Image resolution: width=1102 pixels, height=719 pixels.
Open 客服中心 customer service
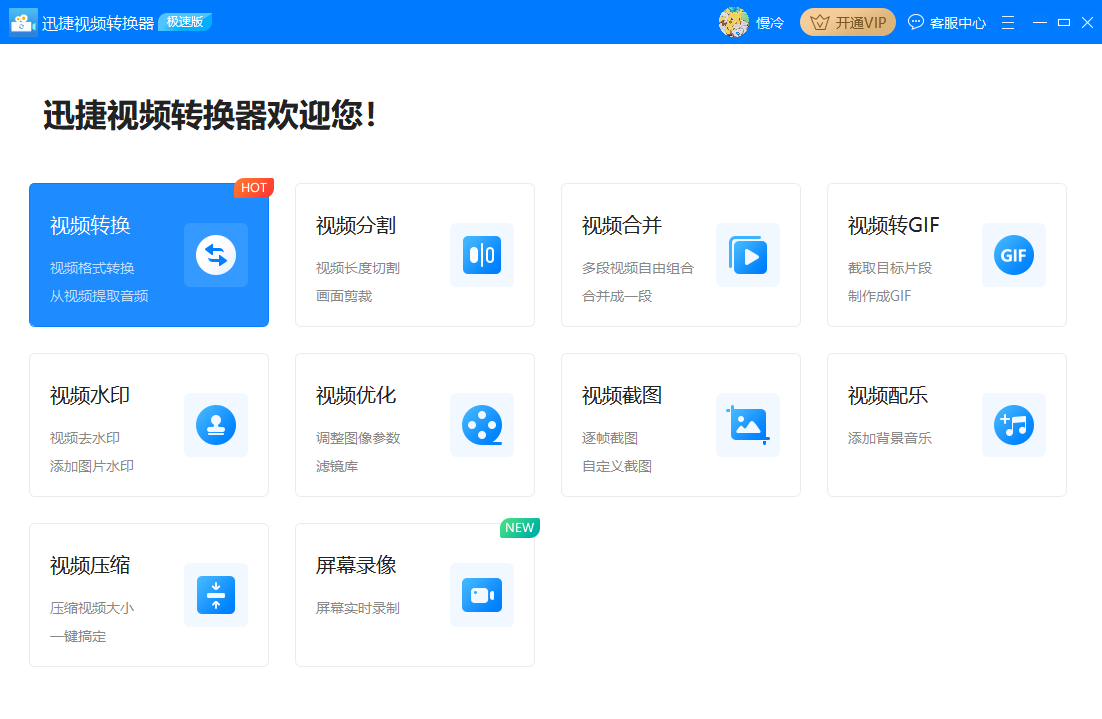tap(946, 21)
